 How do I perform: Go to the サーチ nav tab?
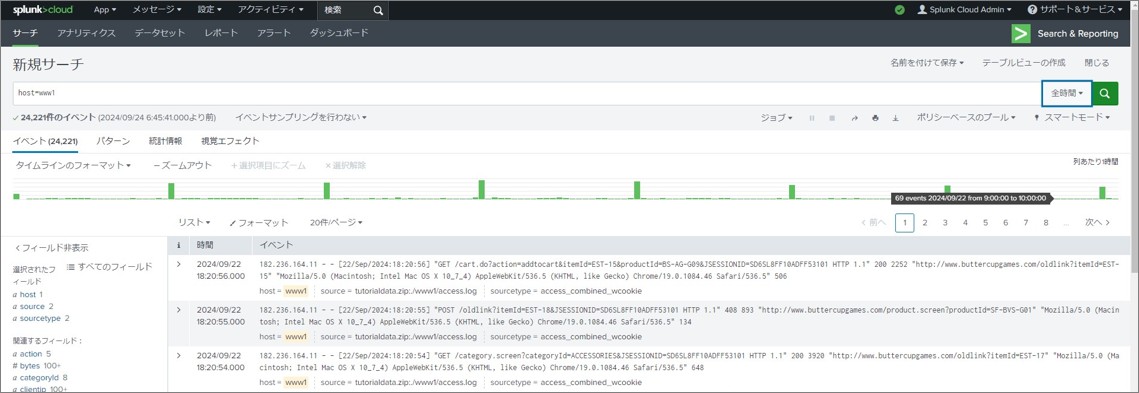tap(25, 33)
